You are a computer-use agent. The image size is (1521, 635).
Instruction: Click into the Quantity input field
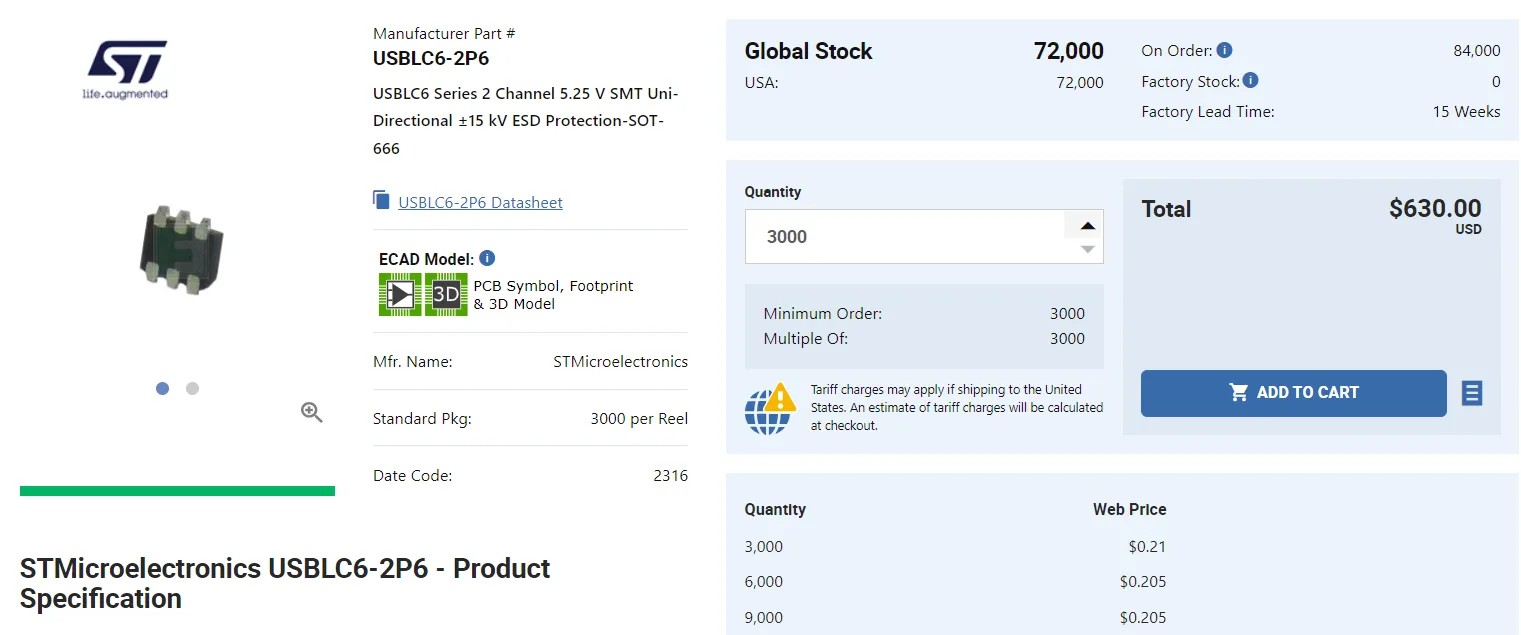[x=905, y=237]
